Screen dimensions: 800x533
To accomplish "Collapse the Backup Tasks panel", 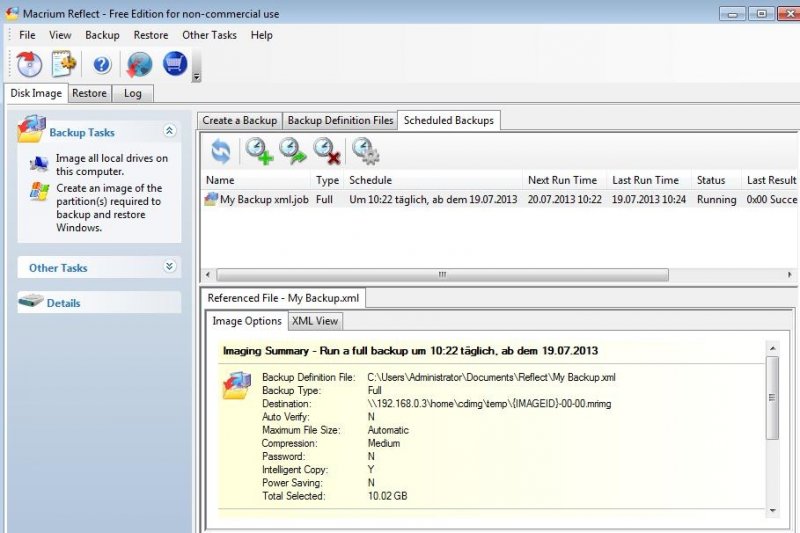I will pos(170,131).
